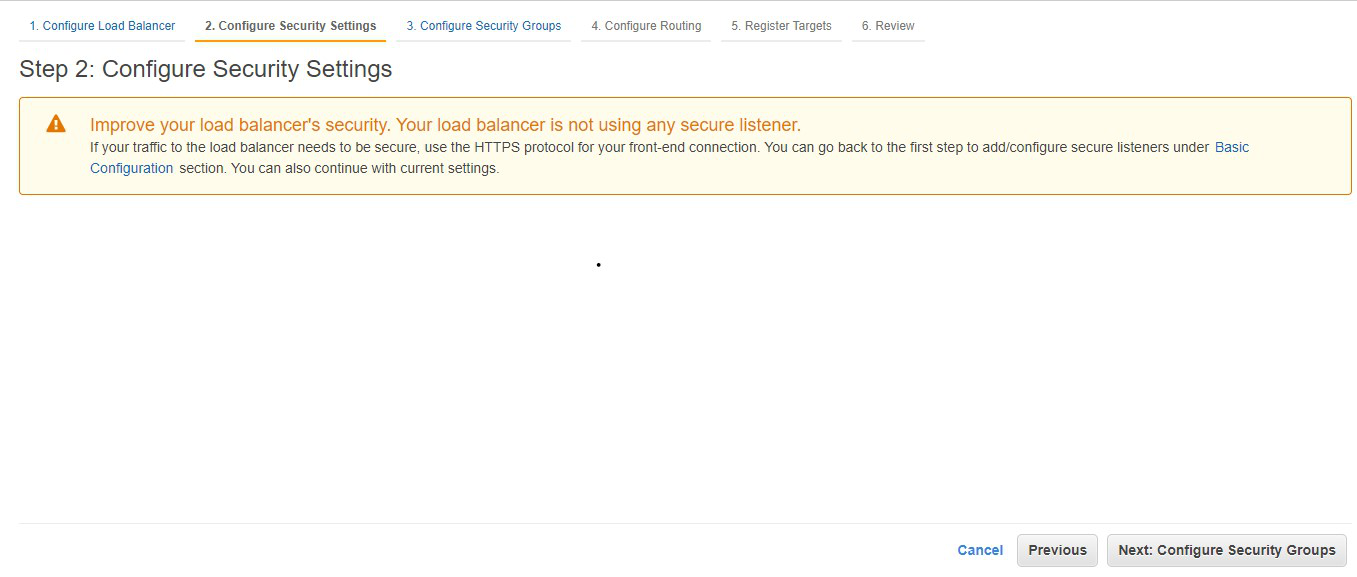Switch to the Configure Security Groups tab
This screenshot has width=1357, height=577.
coord(483,26)
